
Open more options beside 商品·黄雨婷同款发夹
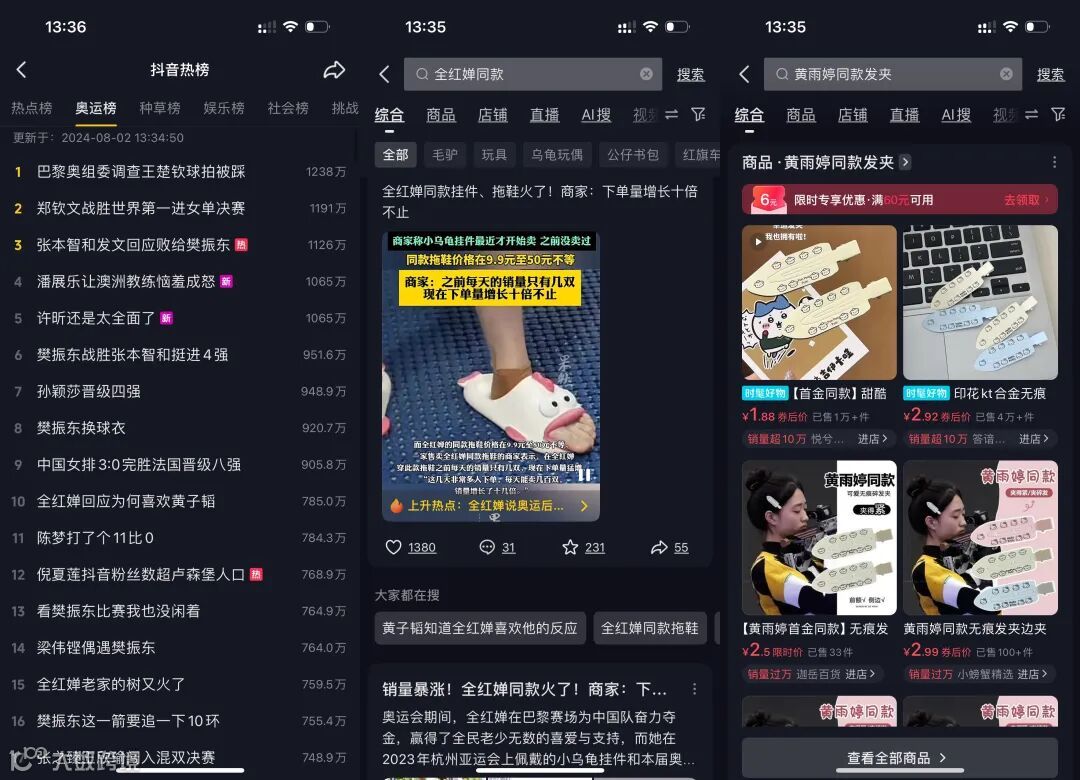pyautogui.click(x=1055, y=162)
